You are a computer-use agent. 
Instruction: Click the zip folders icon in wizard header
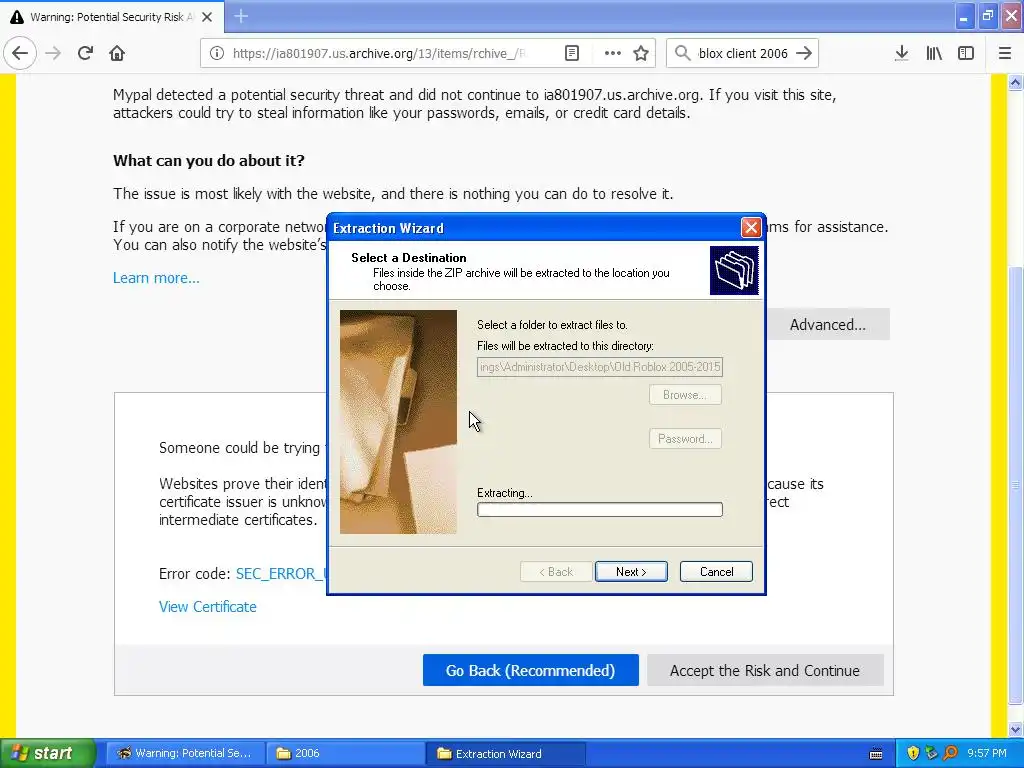pos(734,270)
